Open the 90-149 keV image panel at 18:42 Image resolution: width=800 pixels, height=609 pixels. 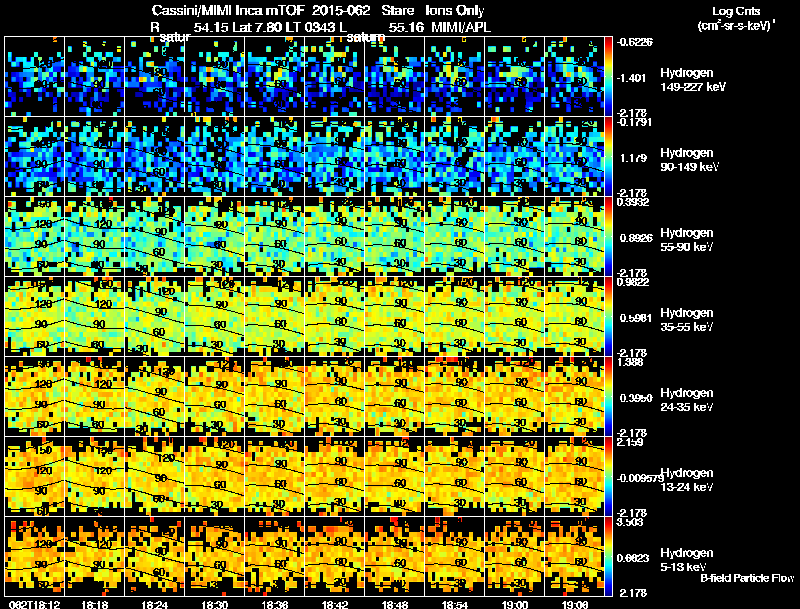[335, 157]
